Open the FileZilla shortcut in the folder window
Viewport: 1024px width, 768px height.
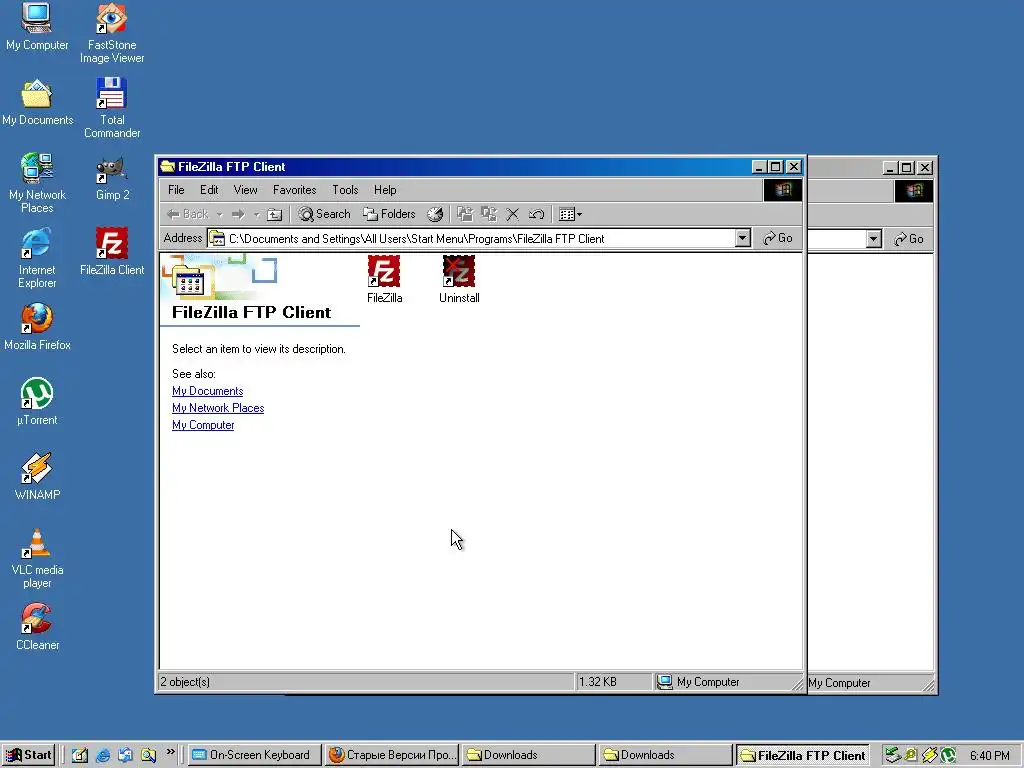pos(384,279)
